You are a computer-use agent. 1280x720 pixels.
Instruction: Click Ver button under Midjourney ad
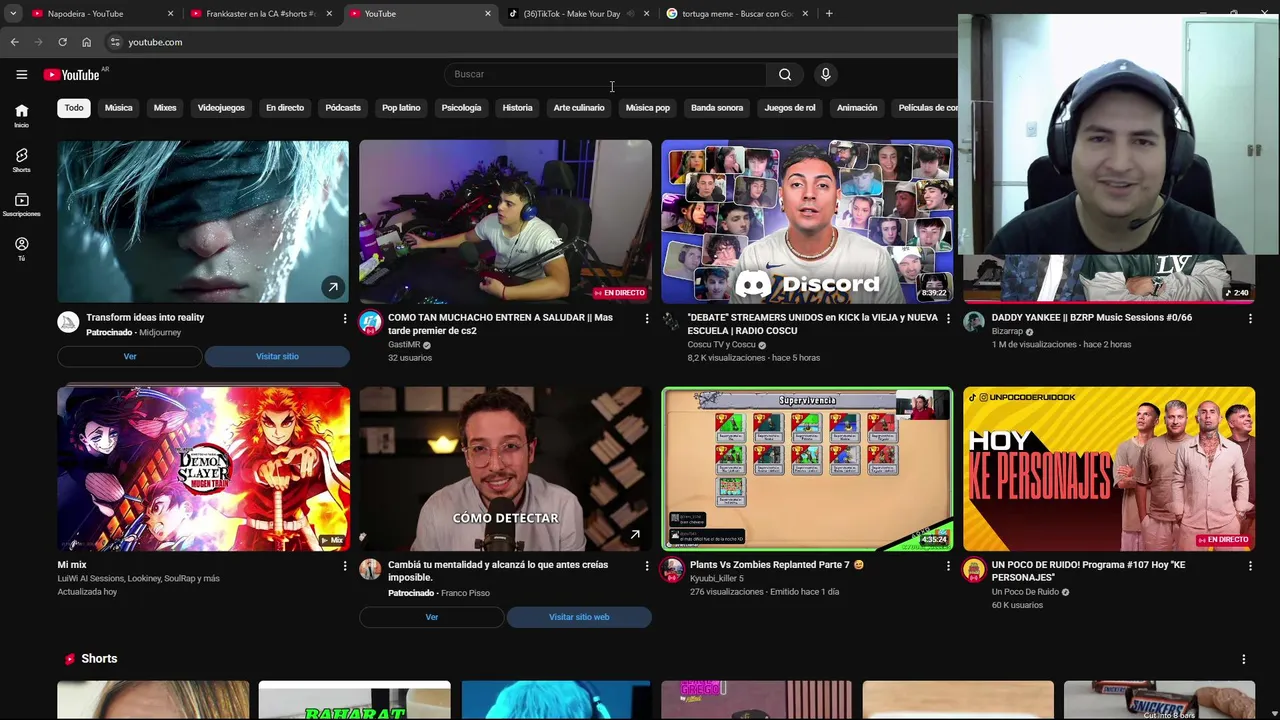(x=130, y=357)
